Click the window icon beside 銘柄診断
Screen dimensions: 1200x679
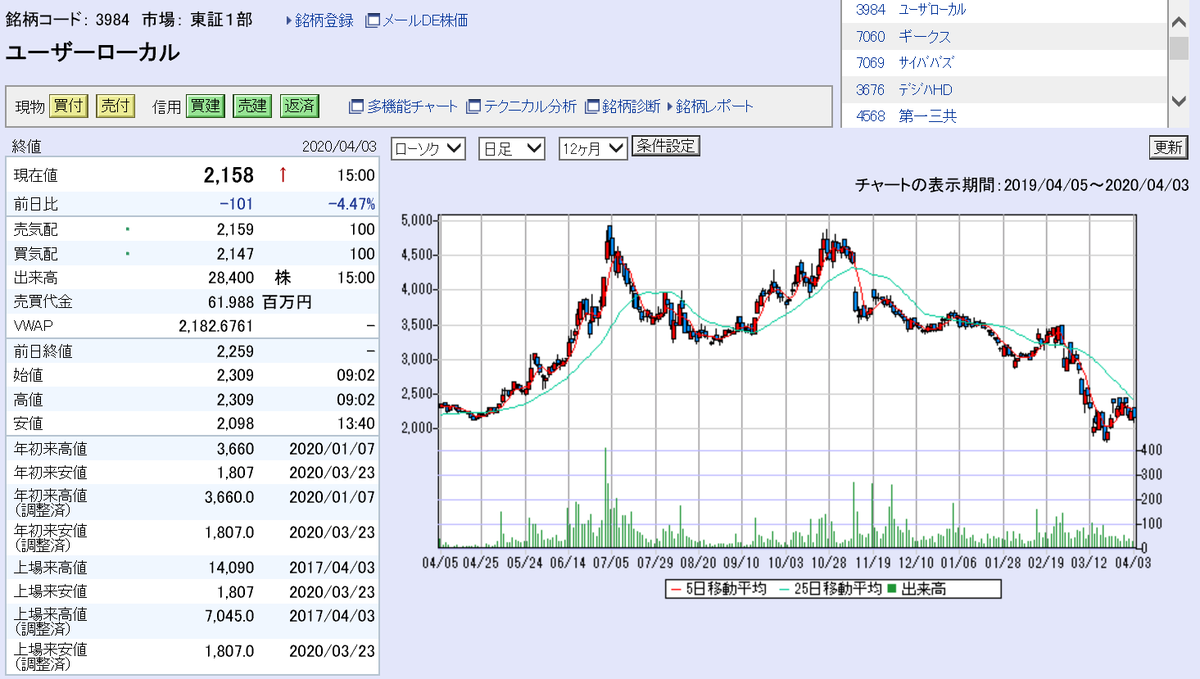click(x=592, y=106)
